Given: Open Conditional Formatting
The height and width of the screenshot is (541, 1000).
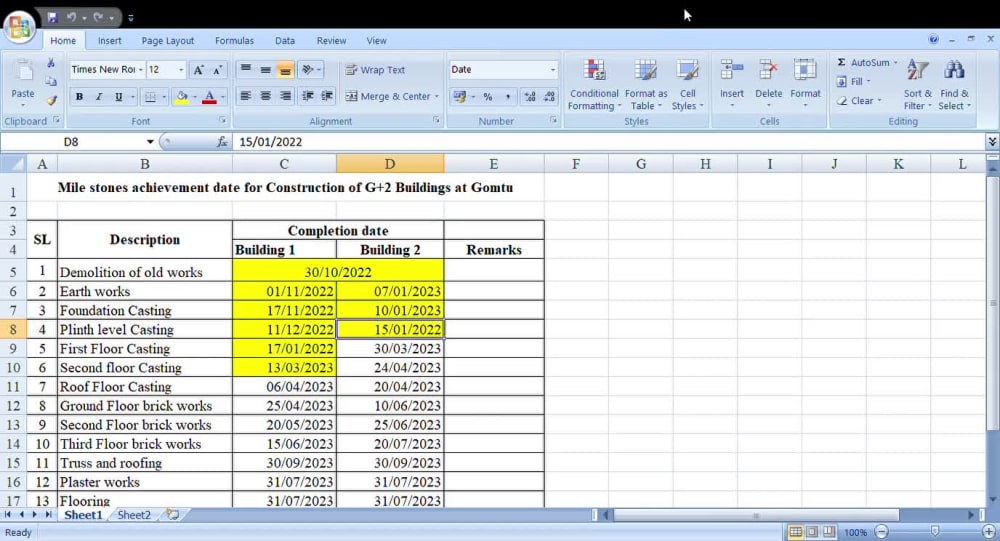Looking at the screenshot, I should 594,84.
